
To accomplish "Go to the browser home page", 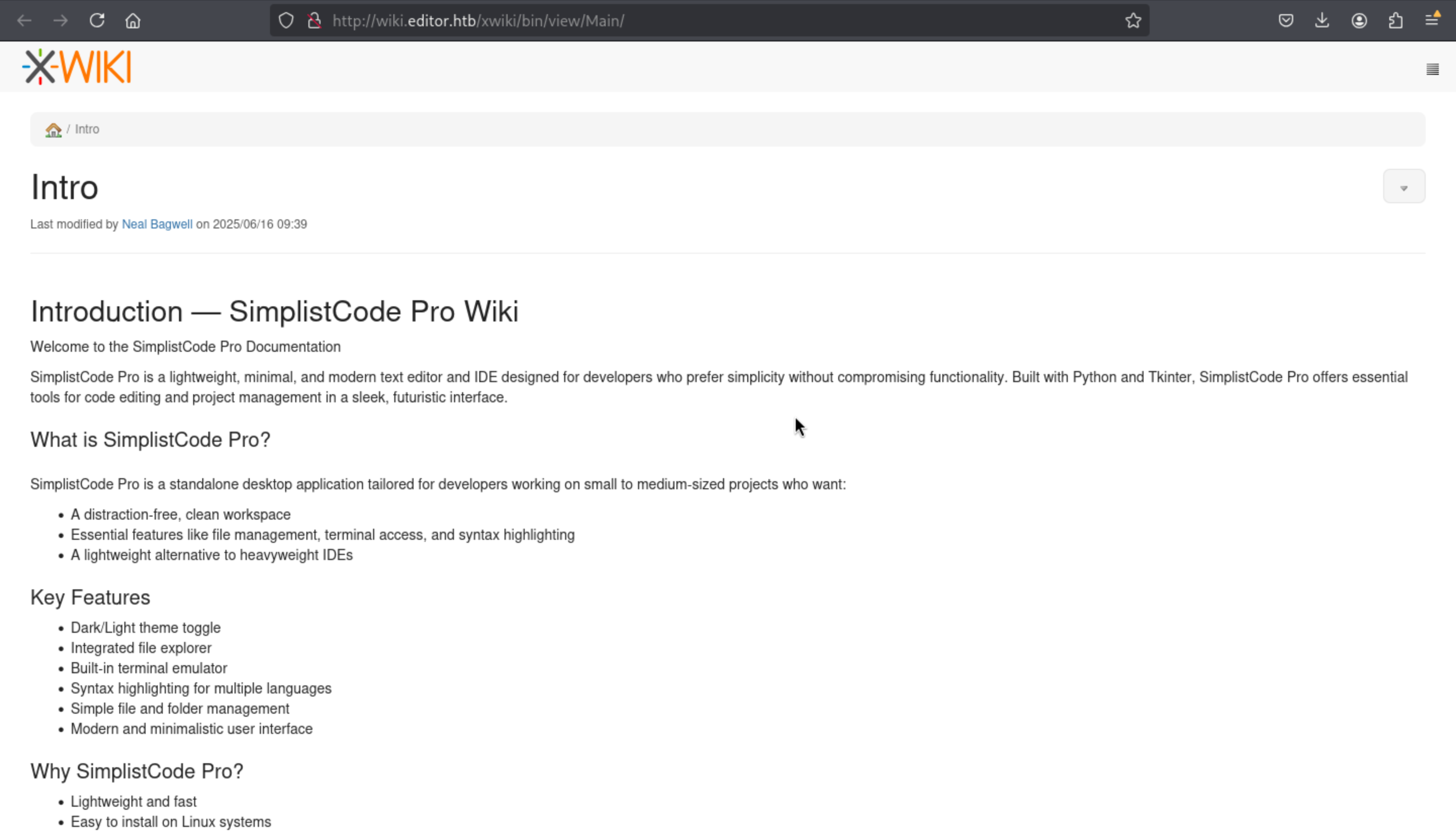I will click(x=133, y=21).
